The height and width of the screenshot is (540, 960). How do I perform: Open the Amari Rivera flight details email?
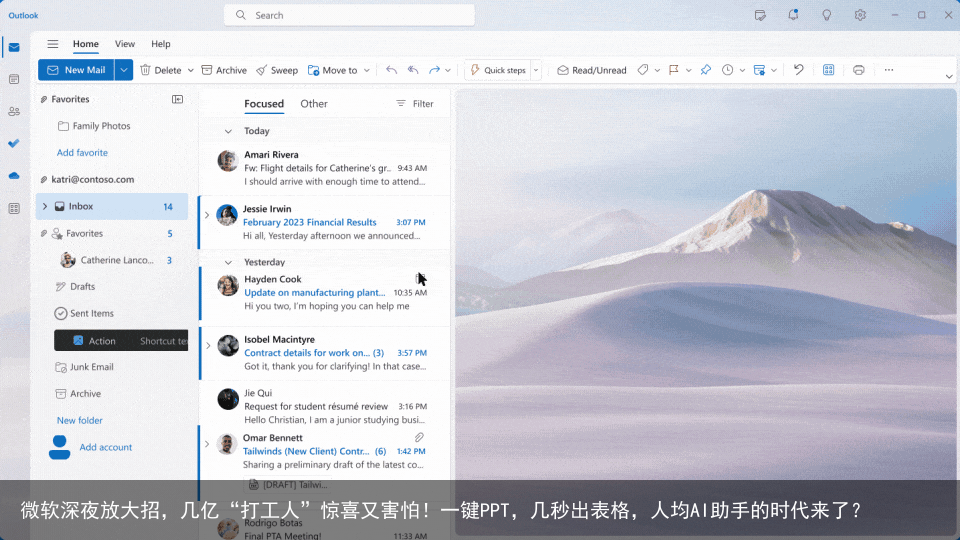[x=324, y=168]
